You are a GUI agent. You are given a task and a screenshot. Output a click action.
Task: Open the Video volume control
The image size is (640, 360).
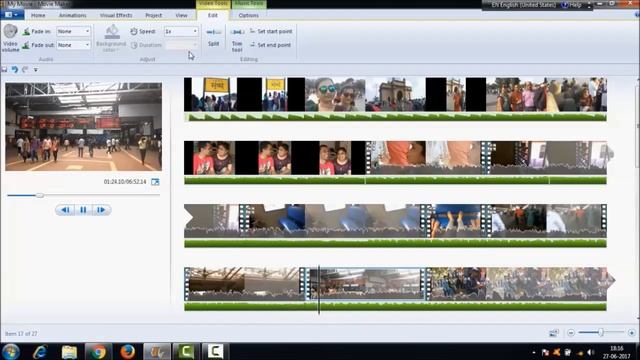click(10, 38)
